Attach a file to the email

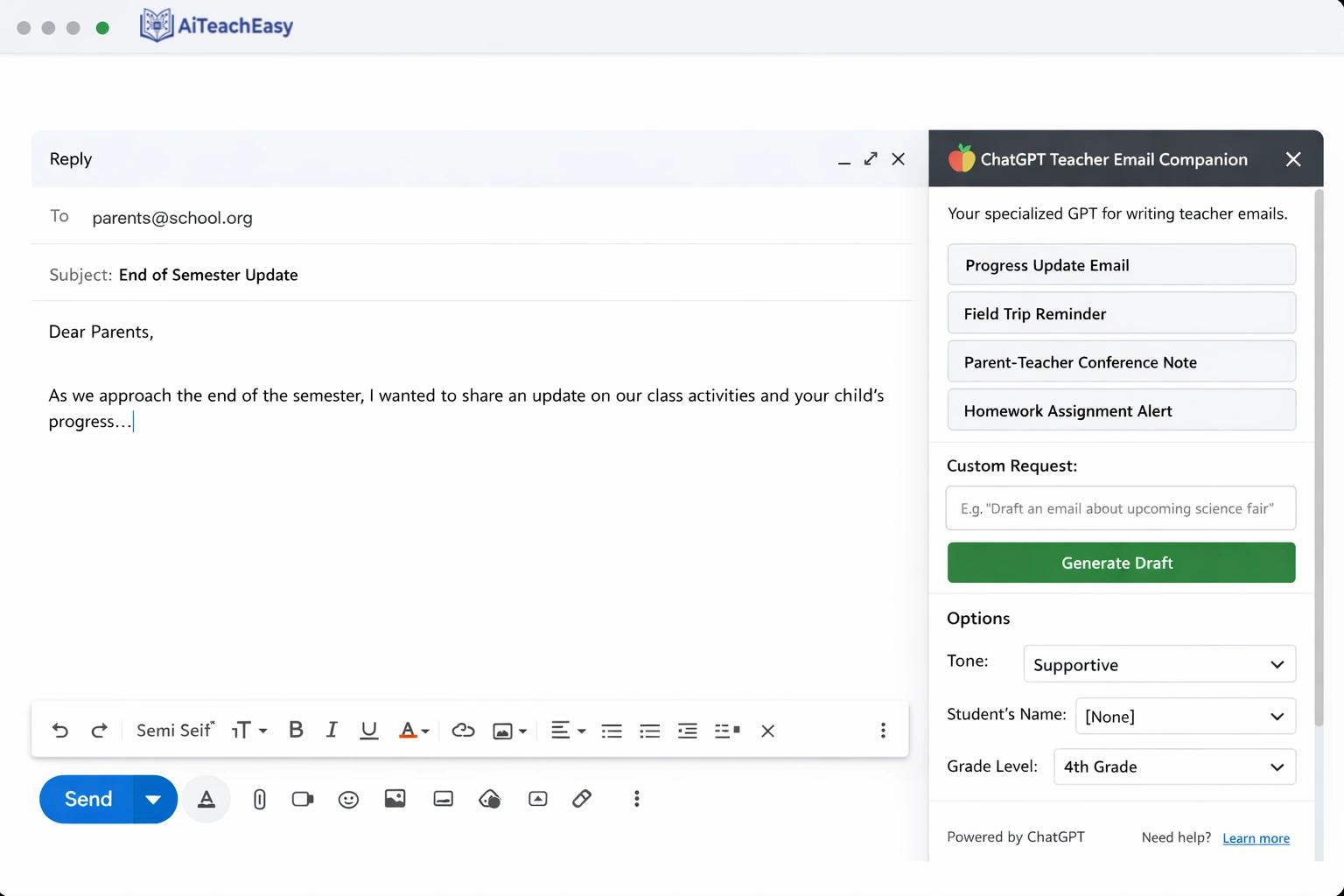pos(259,799)
